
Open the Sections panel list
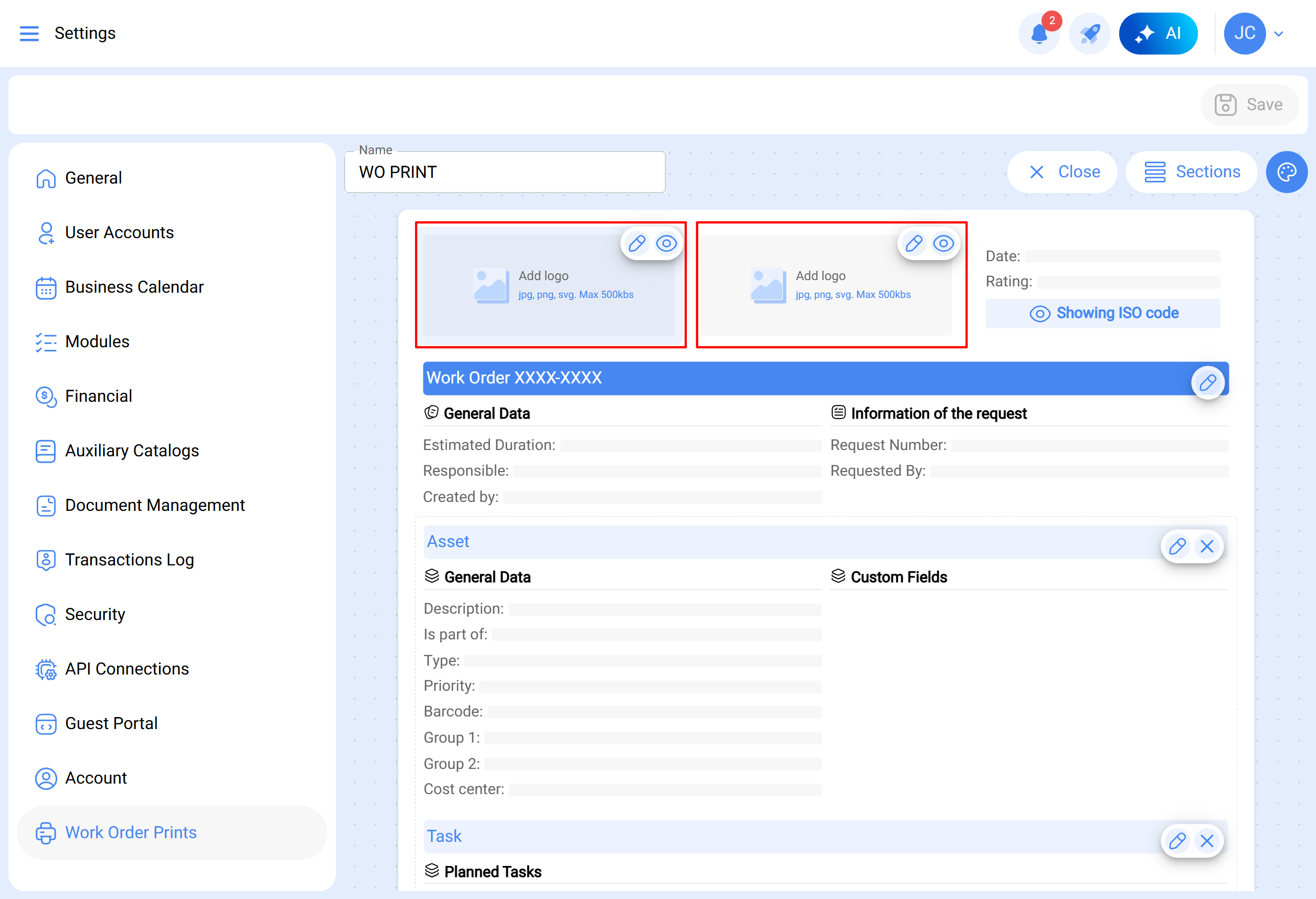1192,172
